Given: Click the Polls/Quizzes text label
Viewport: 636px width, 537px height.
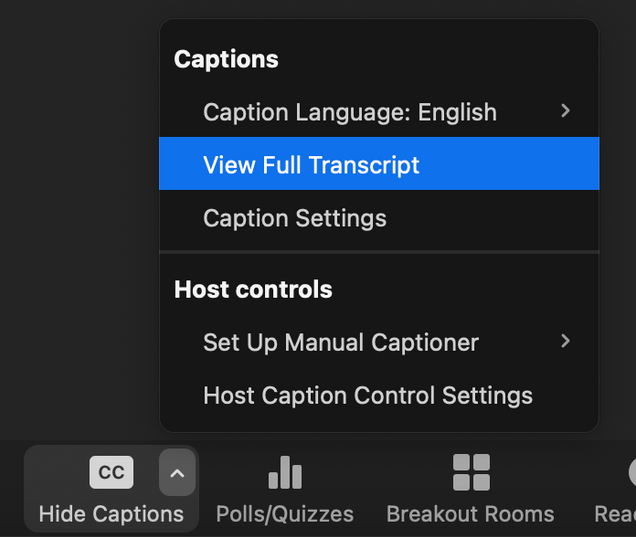Looking at the screenshot, I should (285, 514).
